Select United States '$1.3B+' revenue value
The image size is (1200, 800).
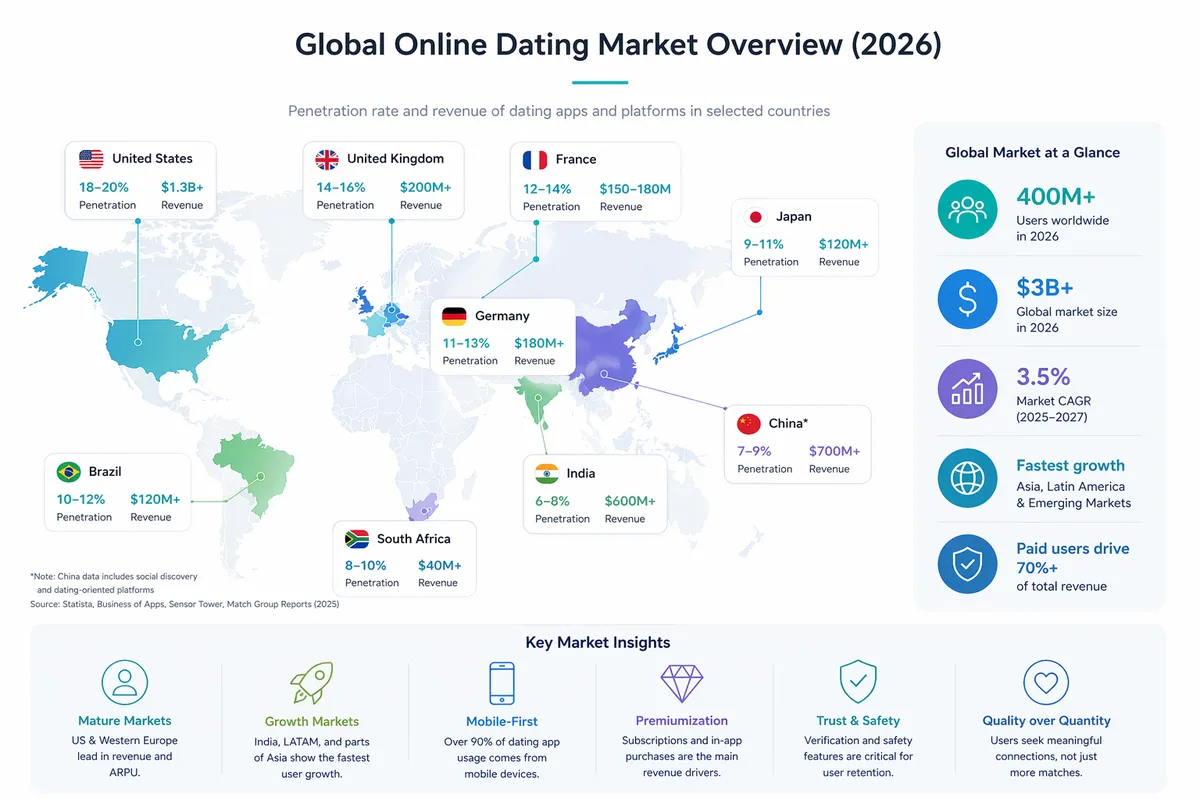pyautogui.click(x=182, y=187)
